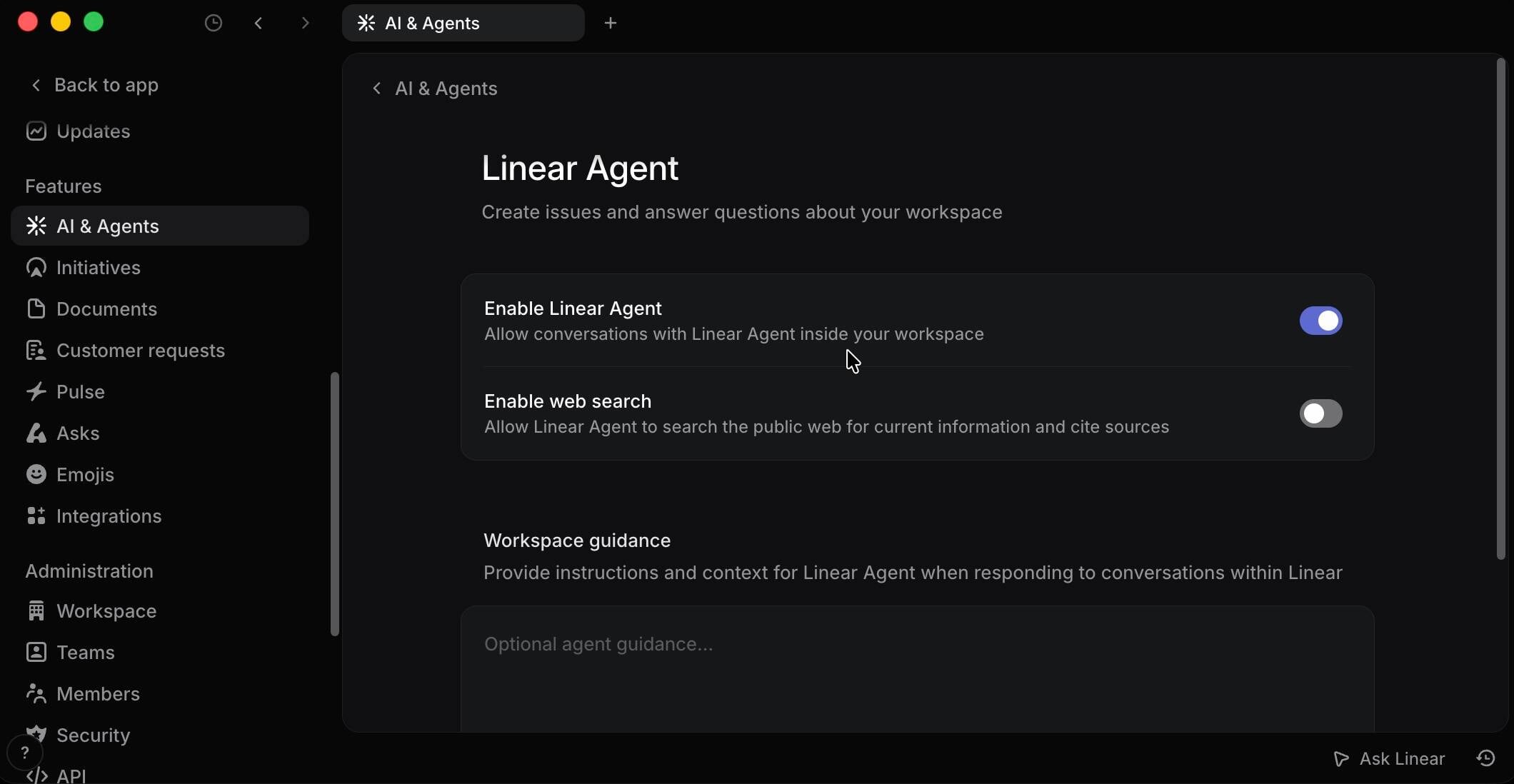Open history clock icon in title bar
The height and width of the screenshot is (784, 1514).
point(213,23)
